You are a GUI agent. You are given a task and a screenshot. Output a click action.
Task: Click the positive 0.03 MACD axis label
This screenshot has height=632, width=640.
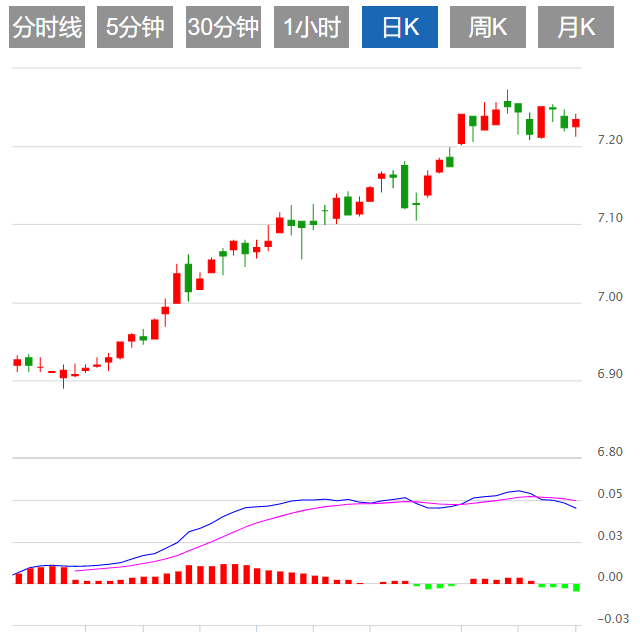pyautogui.click(x=609, y=536)
